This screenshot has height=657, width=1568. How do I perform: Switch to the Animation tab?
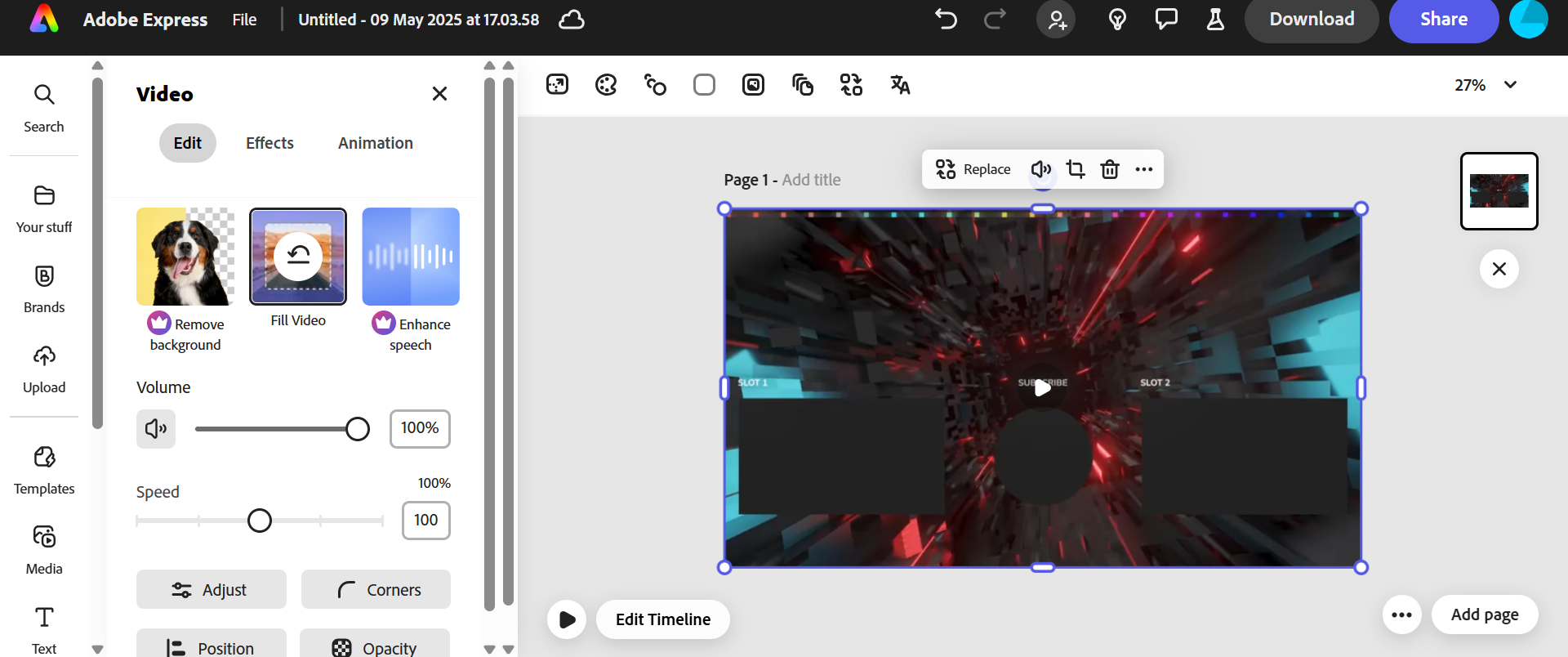(x=376, y=143)
